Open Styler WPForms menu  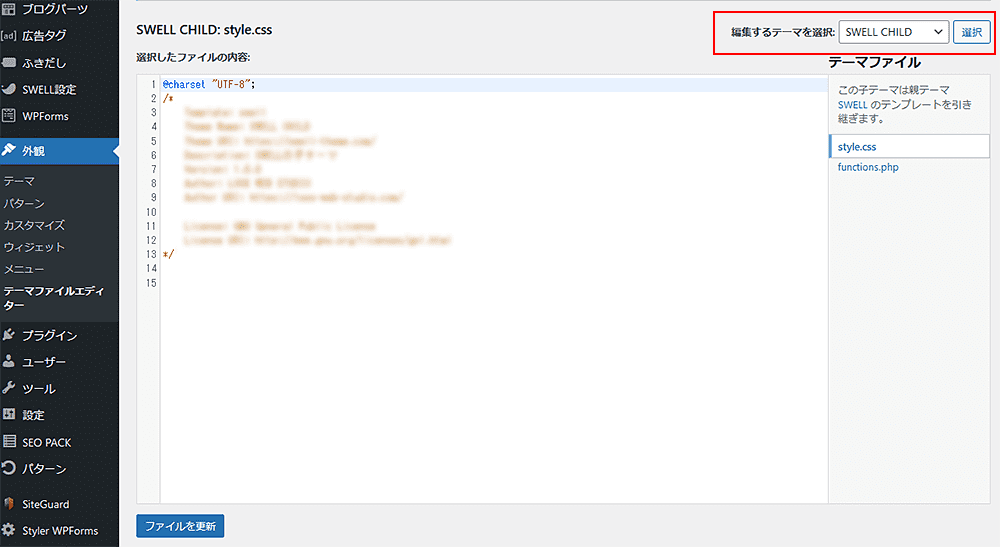[59, 531]
